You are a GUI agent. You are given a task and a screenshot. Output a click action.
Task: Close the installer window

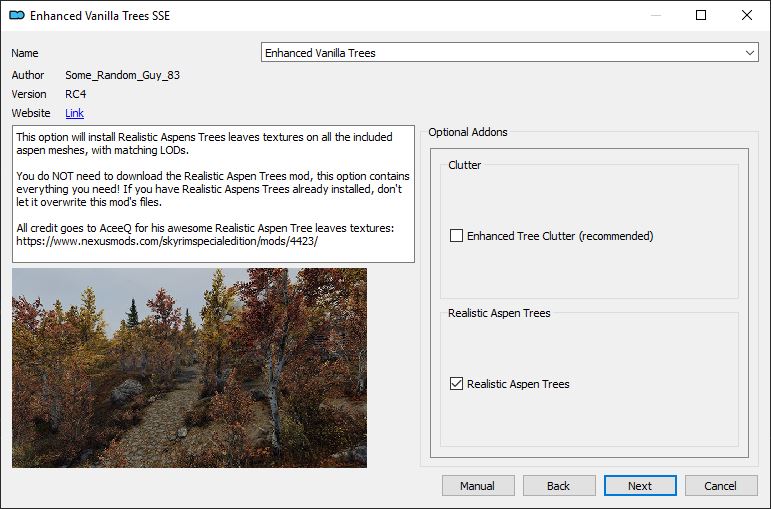pos(747,15)
